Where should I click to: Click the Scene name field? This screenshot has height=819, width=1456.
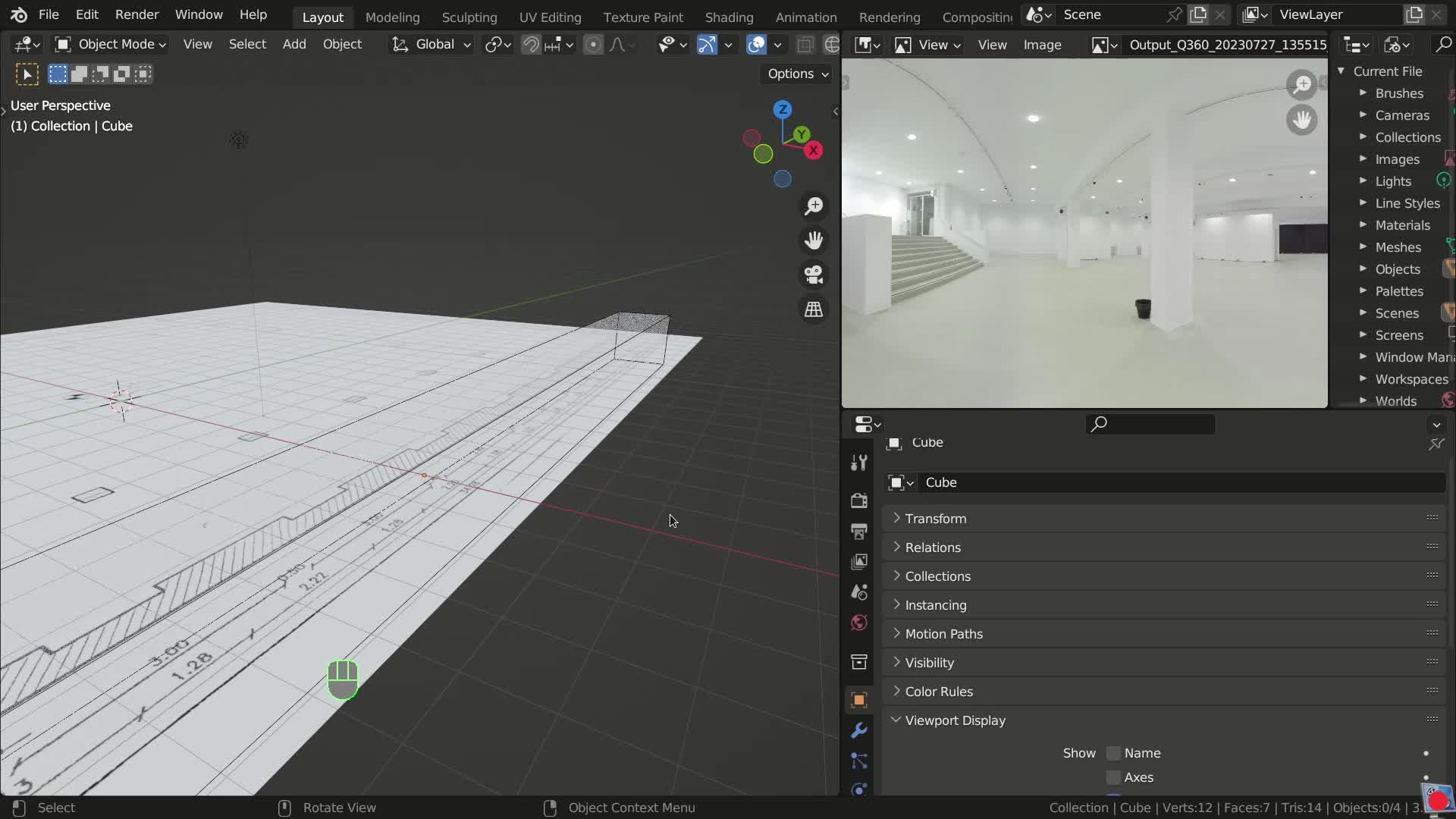[x=1110, y=14]
